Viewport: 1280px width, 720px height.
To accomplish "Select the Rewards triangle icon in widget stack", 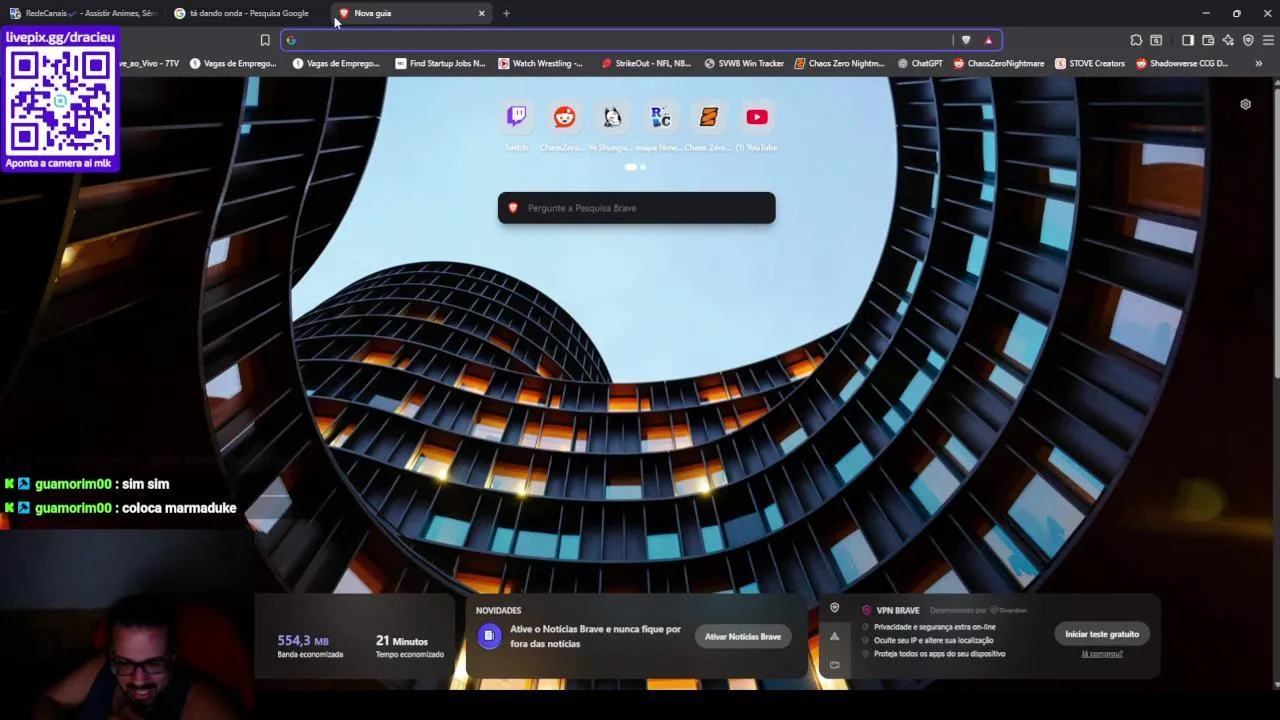I will coord(834,636).
